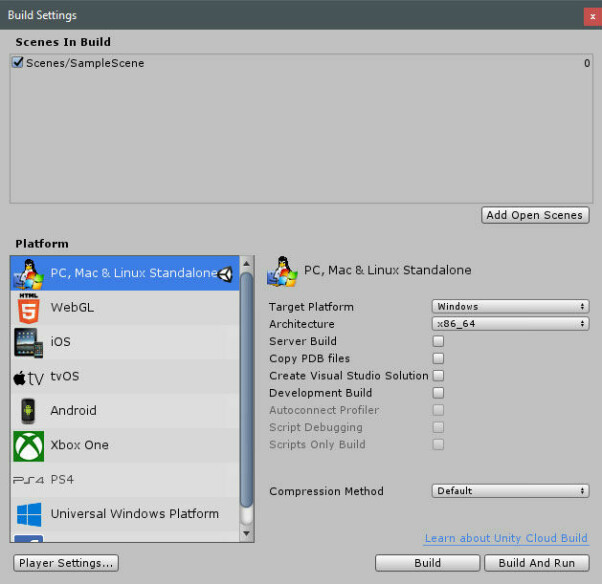Open the Target Platform dropdown
The height and width of the screenshot is (584, 602).
point(510,306)
